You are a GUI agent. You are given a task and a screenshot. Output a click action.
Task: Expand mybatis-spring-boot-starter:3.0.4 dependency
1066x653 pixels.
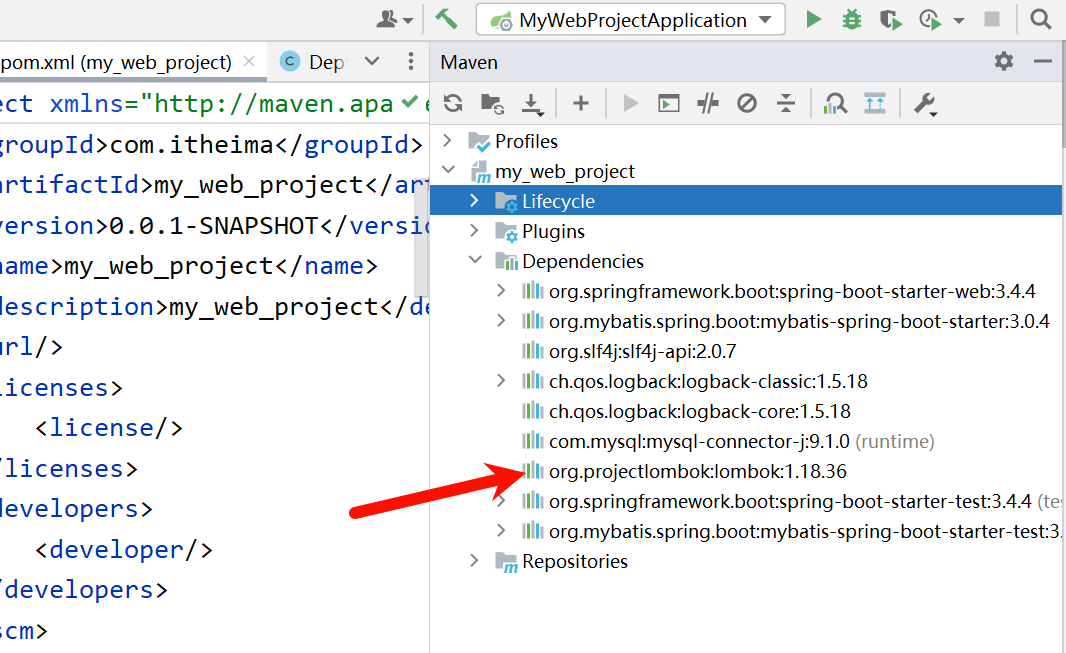coord(501,320)
